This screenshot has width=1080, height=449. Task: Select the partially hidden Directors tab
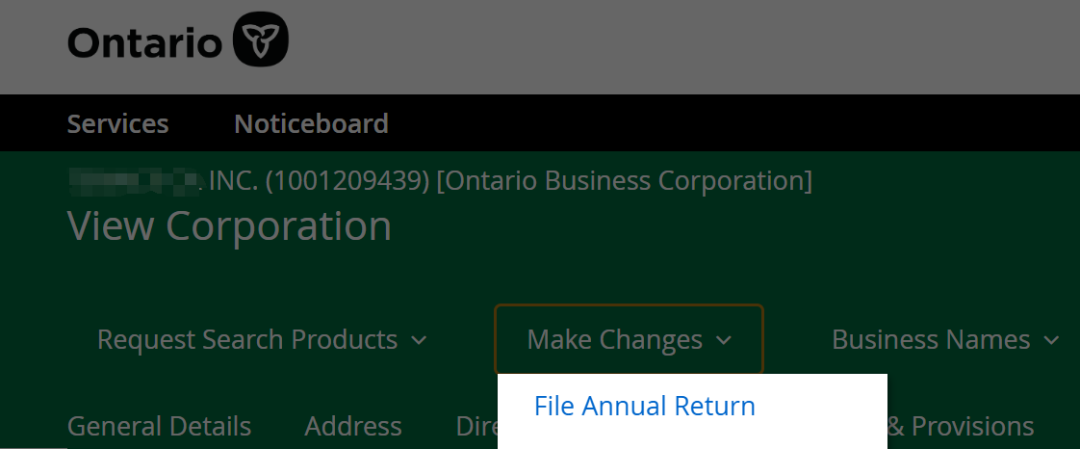476,427
